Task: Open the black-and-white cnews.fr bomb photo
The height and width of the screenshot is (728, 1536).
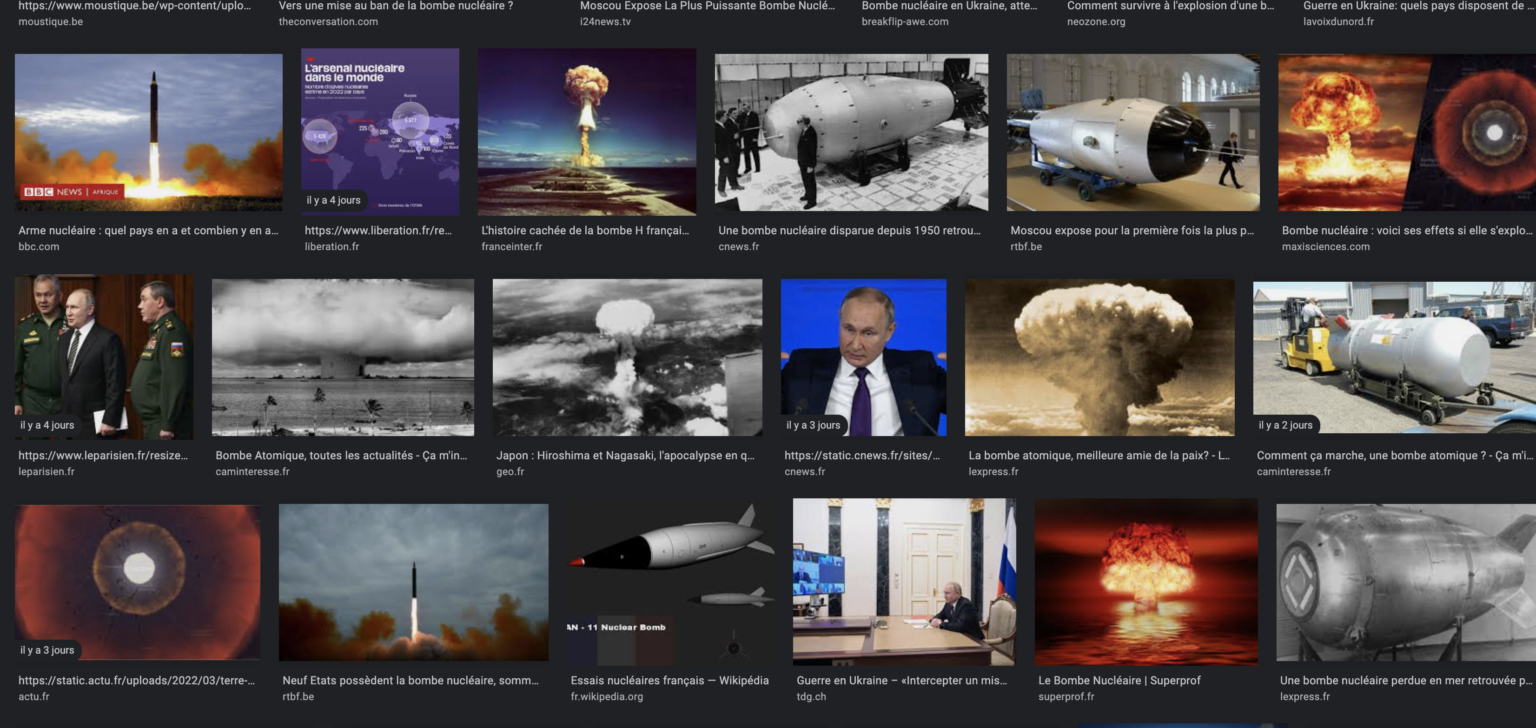Action: click(x=851, y=132)
